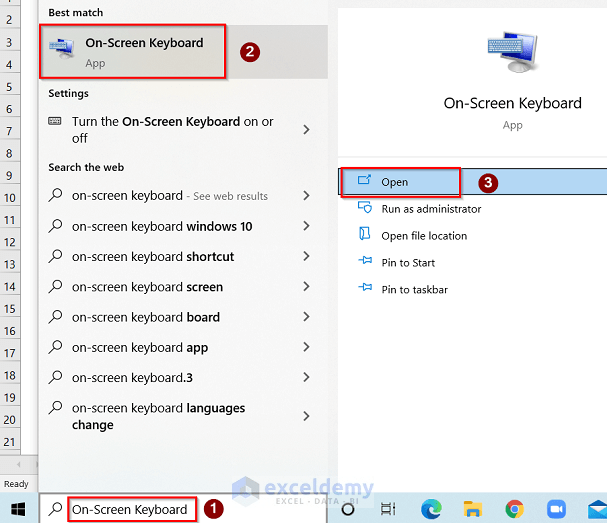
Task: Open the On-Screen Keyboard best match result
Action: (x=183, y=52)
